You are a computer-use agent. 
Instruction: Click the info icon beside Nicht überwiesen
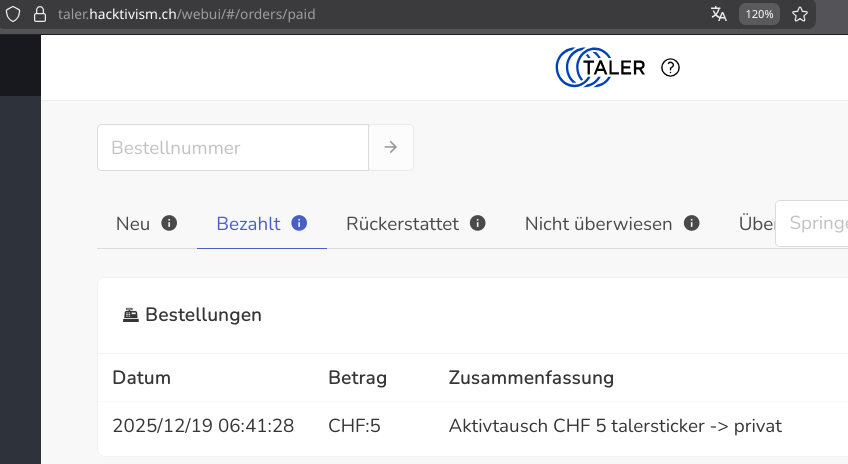pos(691,223)
